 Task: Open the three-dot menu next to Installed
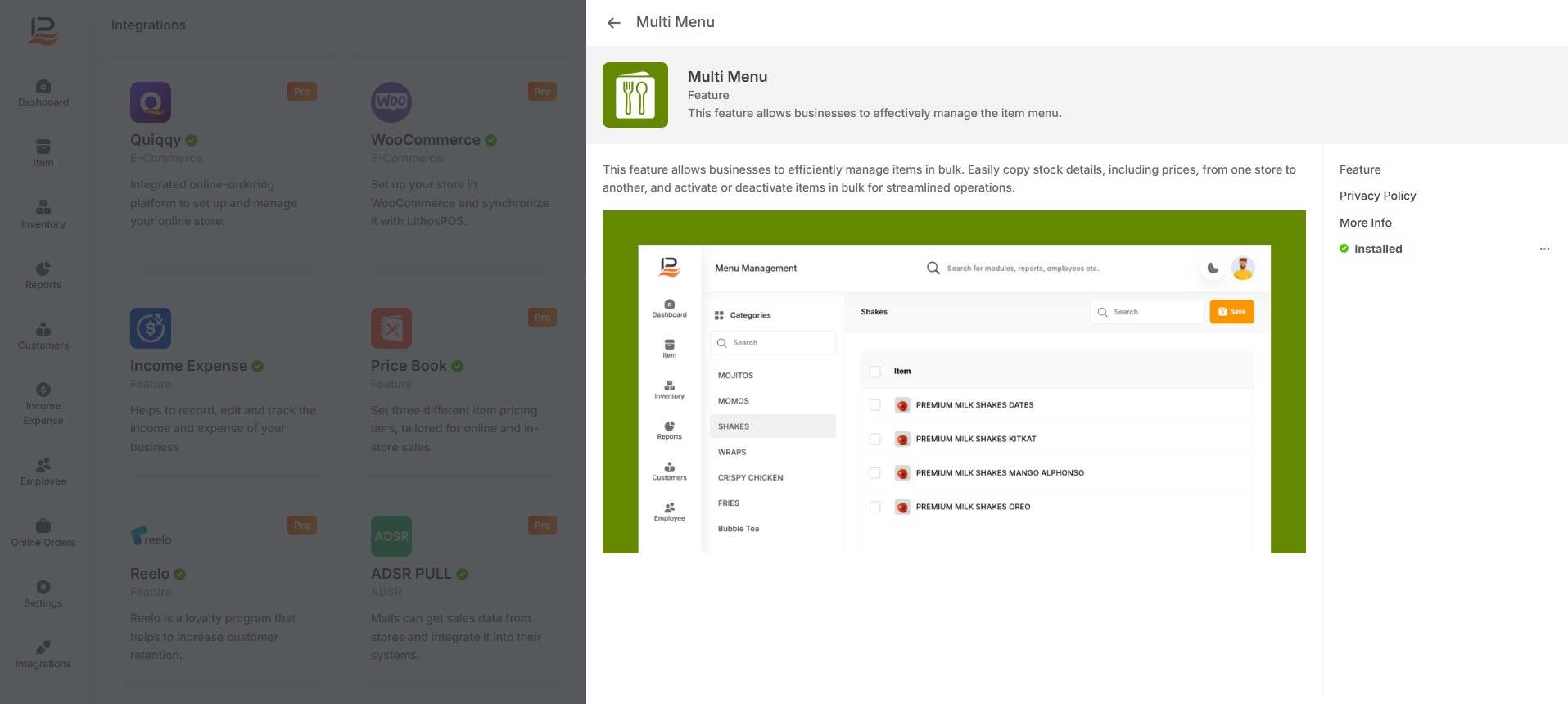click(1544, 249)
